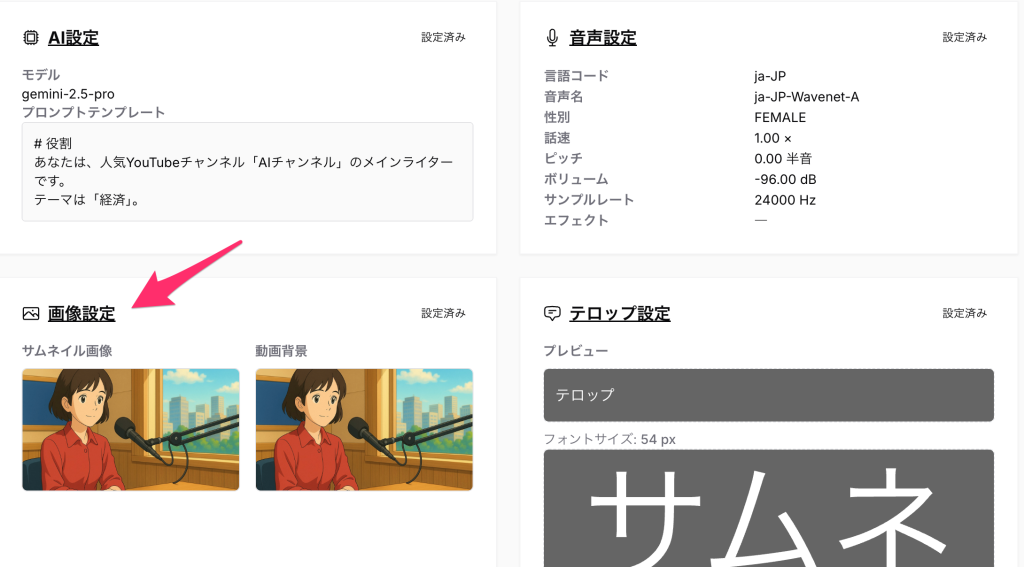Click the microphone icon beside 音声設定
Viewport: 1024px width, 567px height.
coord(552,38)
